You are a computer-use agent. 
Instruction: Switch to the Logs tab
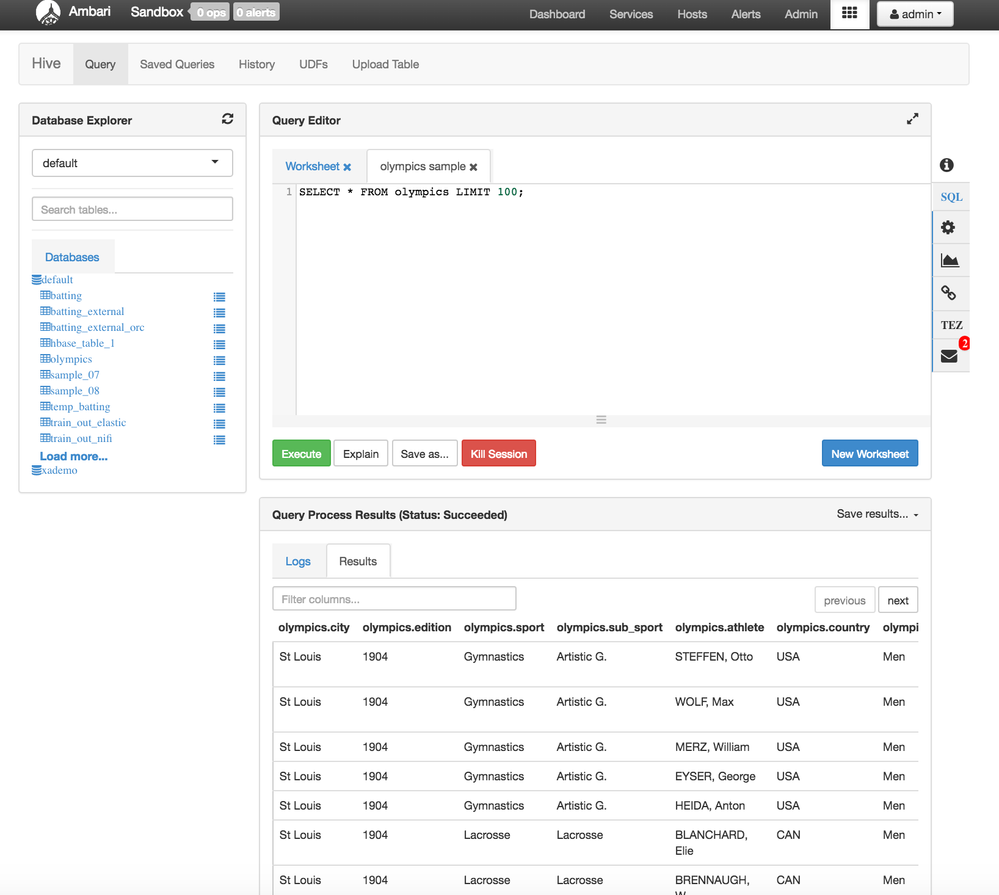298,561
